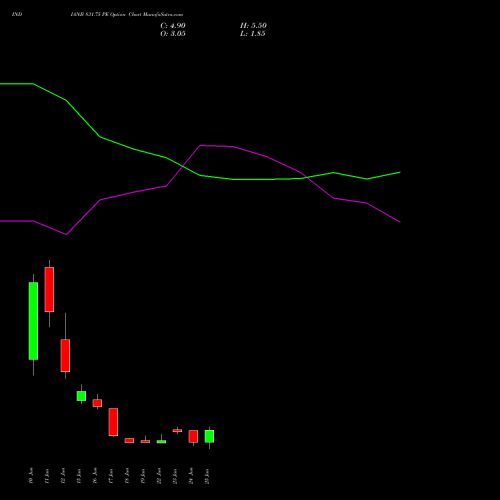Click the PE Option Chart title text

click(127, 14)
